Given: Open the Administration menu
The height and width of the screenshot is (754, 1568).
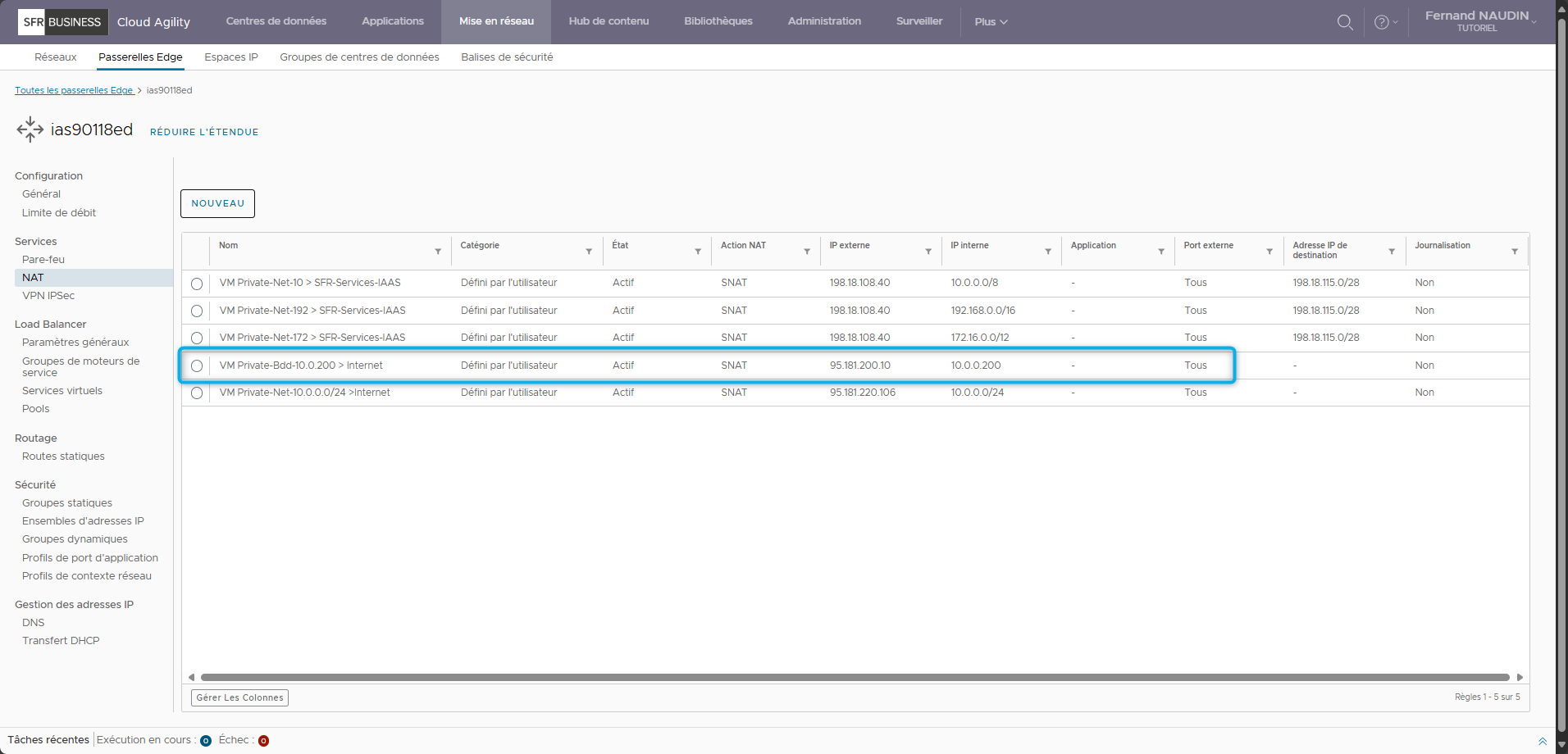Looking at the screenshot, I should pos(824,22).
